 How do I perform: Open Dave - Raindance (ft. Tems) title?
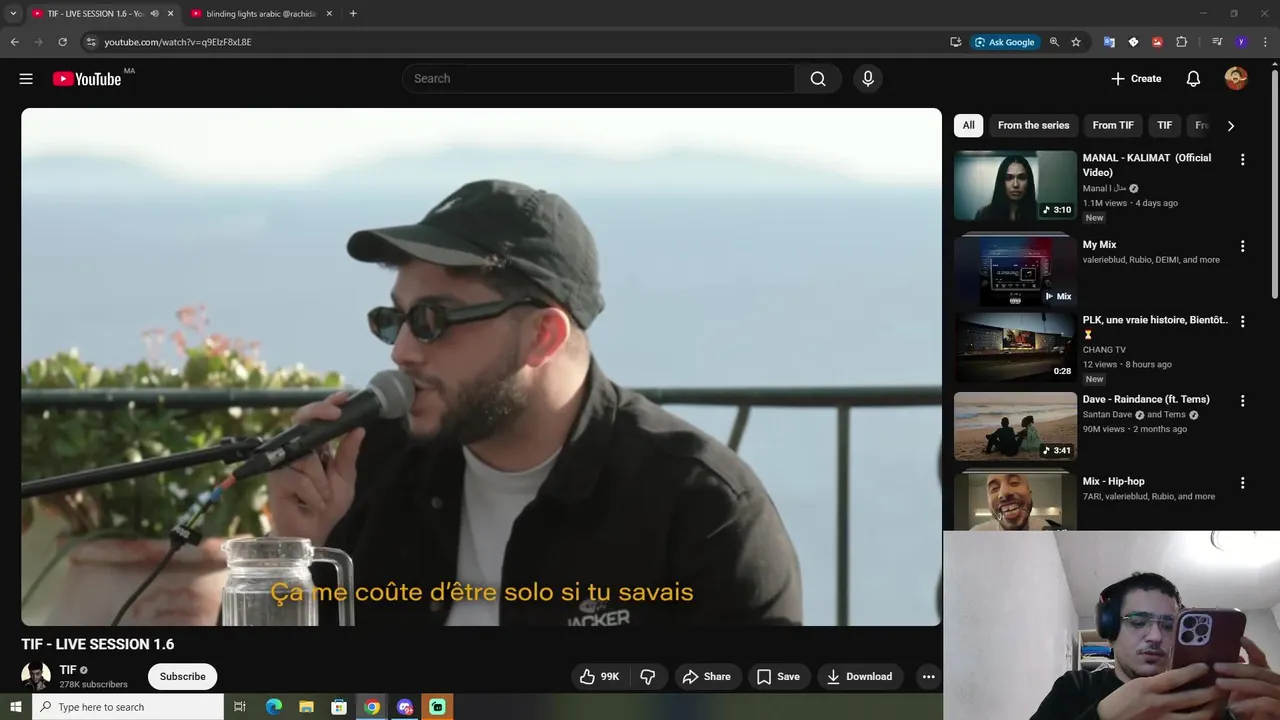(x=1146, y=400)
